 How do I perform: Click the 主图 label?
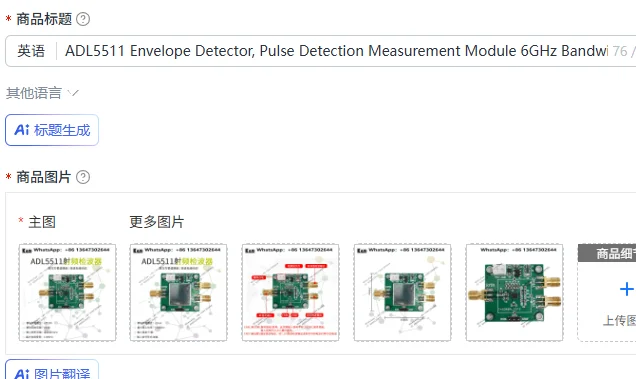(x=42, y=222)
